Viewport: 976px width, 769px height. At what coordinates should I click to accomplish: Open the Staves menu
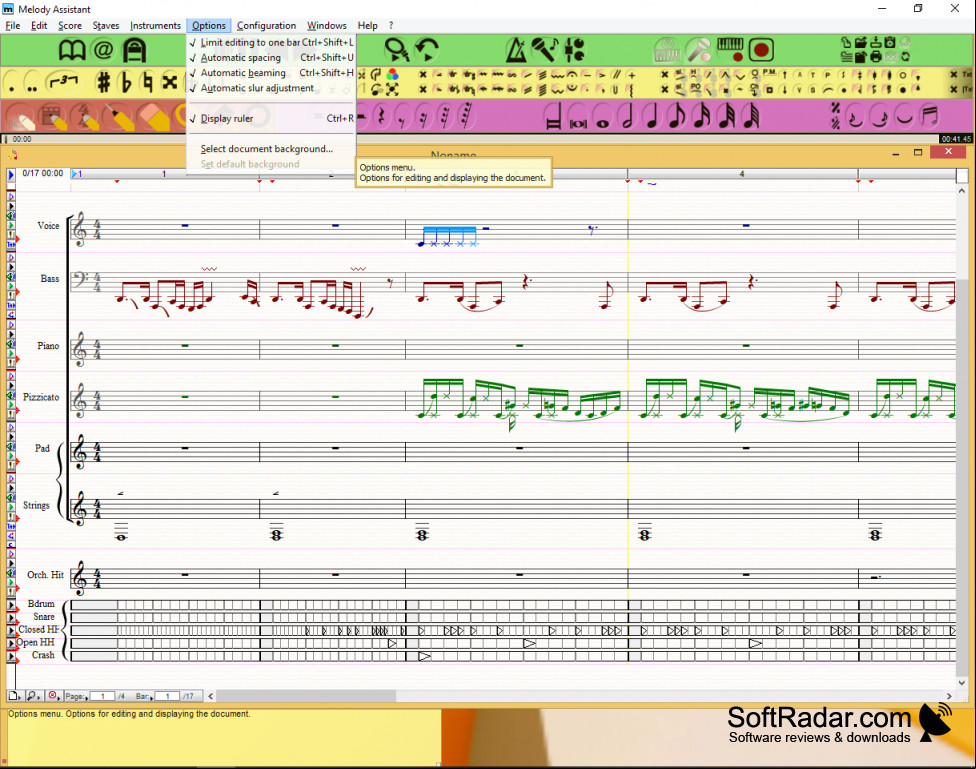[106, 26]
